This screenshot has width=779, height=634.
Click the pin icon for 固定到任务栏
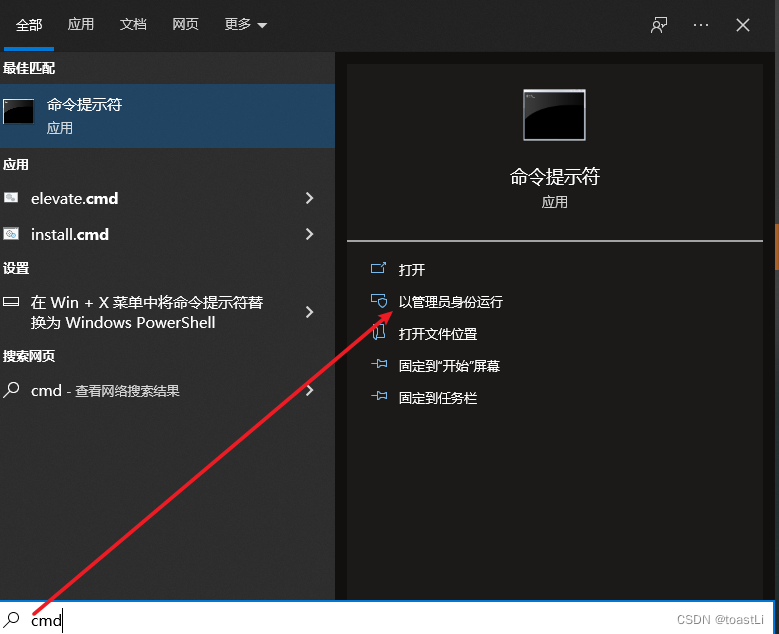[379, 396]
